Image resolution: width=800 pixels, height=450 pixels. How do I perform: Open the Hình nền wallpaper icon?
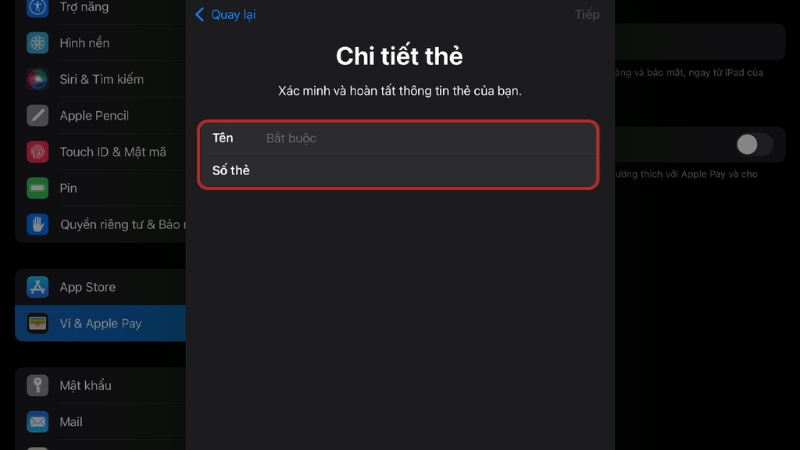(x=37, y=43)
